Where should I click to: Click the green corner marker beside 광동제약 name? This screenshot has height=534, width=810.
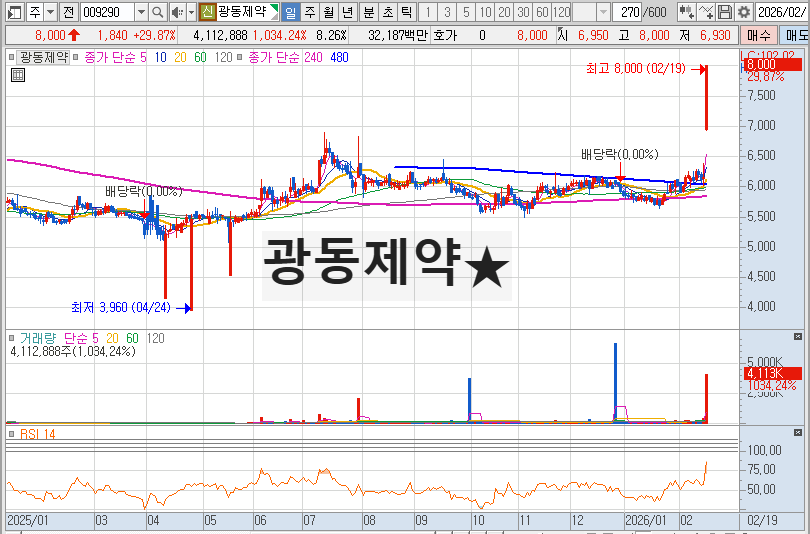tap(274, 8)
